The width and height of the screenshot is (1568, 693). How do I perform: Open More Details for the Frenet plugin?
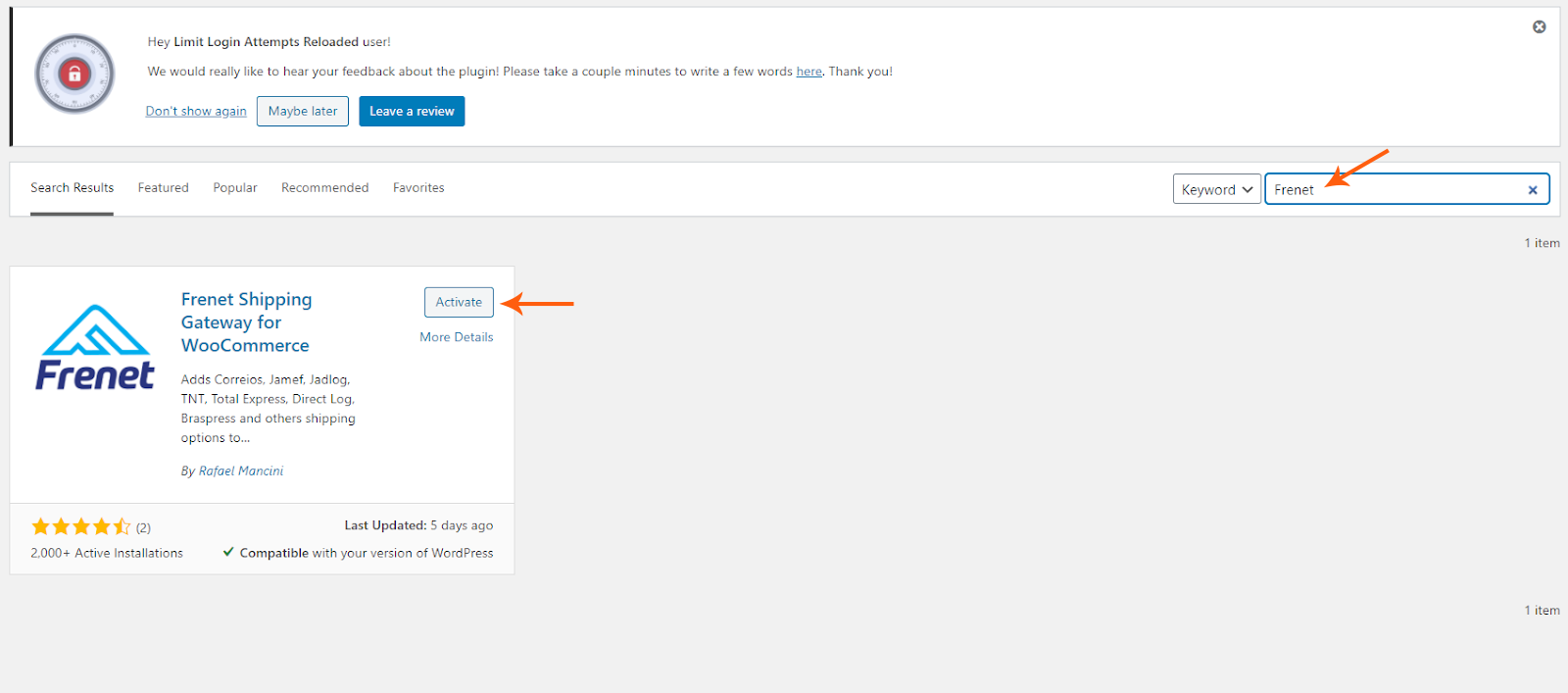pos(456,337)
